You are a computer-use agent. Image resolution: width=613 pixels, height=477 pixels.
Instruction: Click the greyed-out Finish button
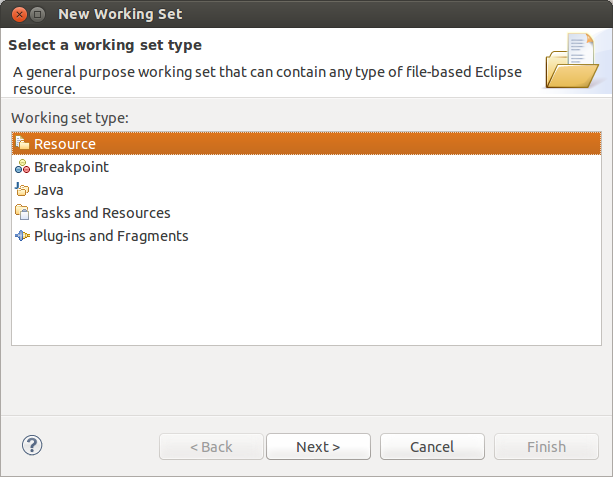point(546,447)
